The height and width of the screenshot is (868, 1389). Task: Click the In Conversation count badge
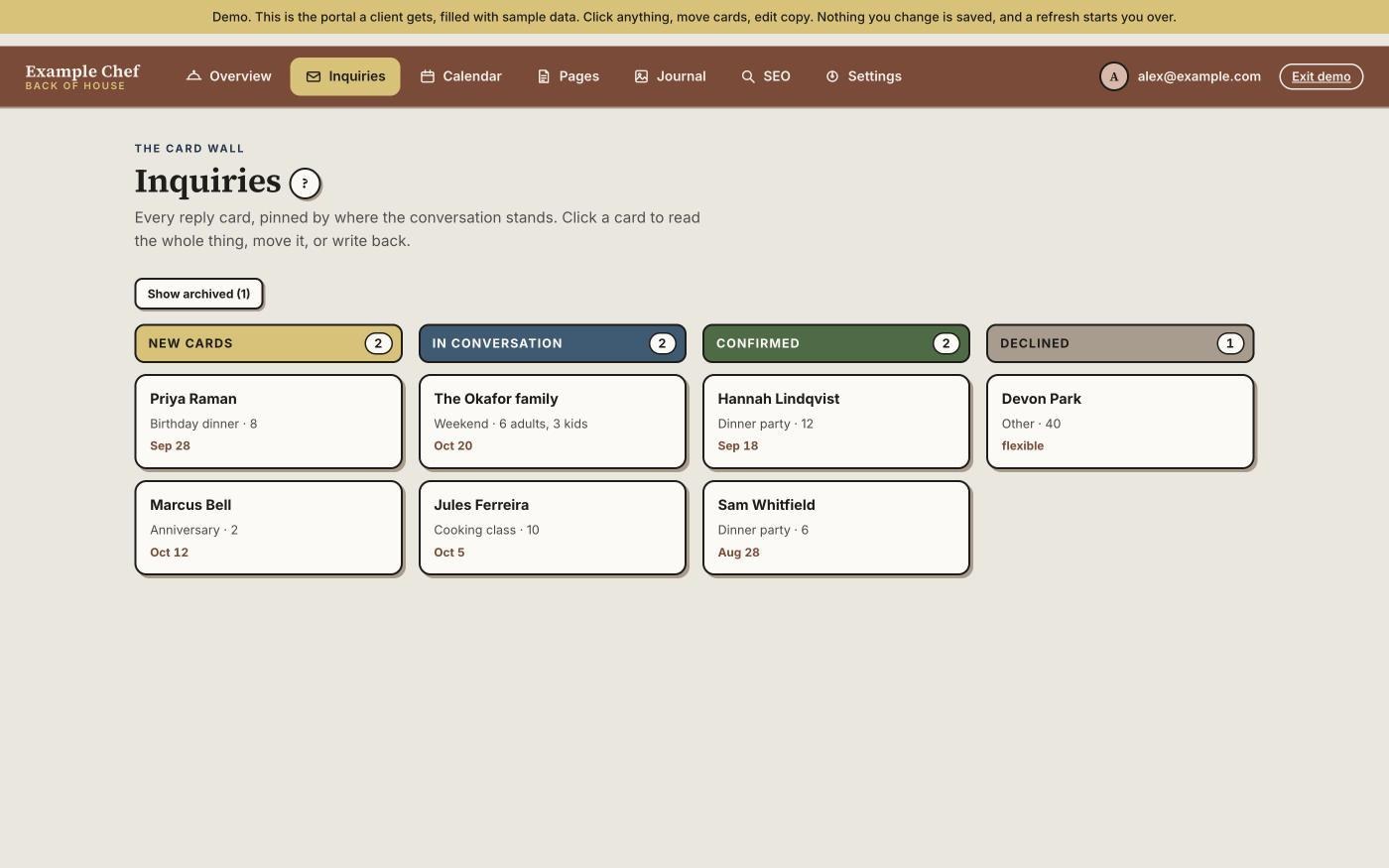pyautogui.click(x=662, y=343)
